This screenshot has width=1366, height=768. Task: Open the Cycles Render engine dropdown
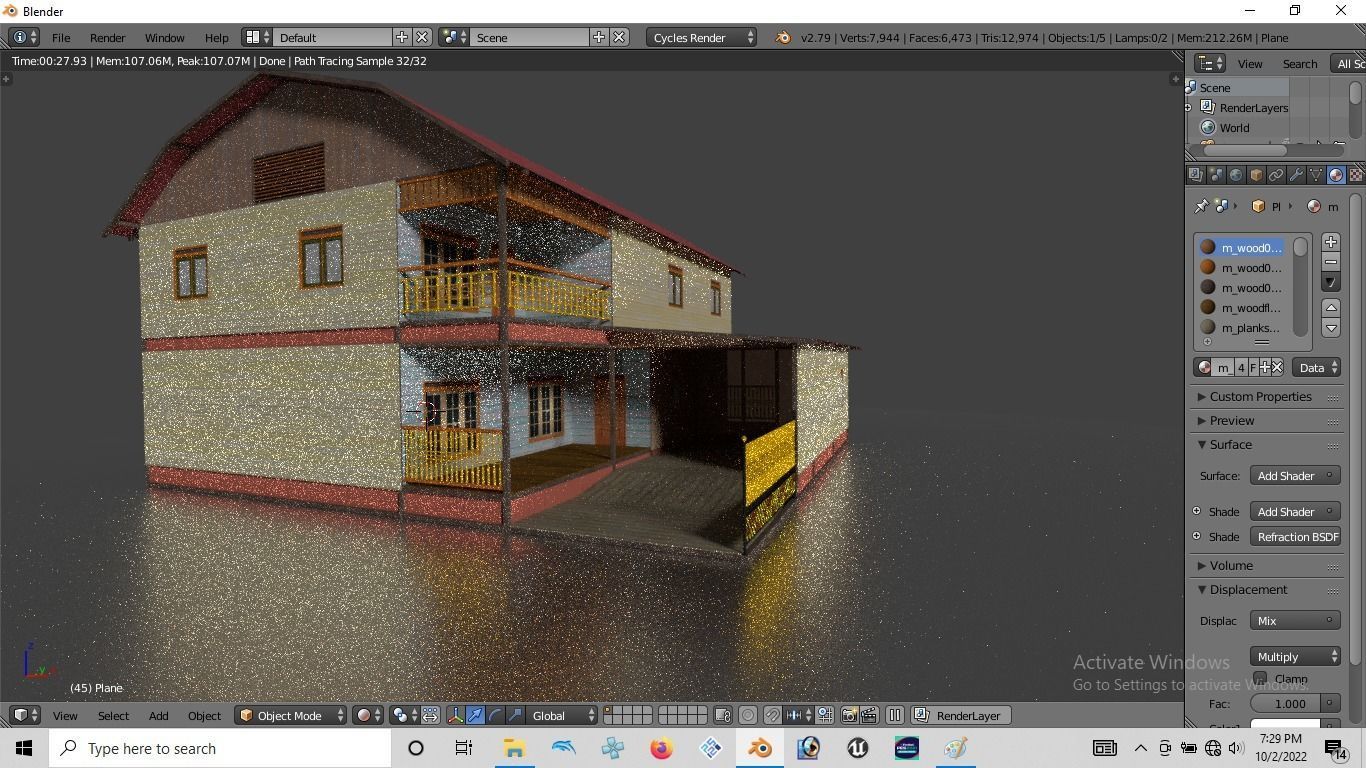coord(702,38)
